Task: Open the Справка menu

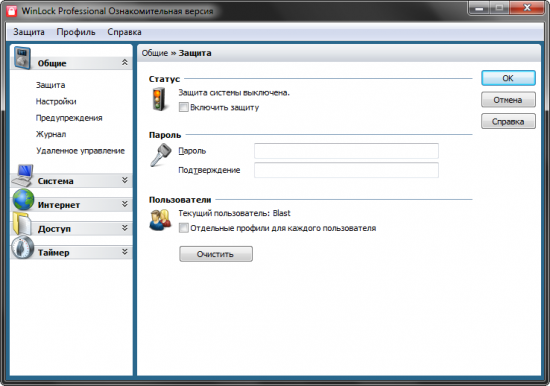Action: point(124,32)
